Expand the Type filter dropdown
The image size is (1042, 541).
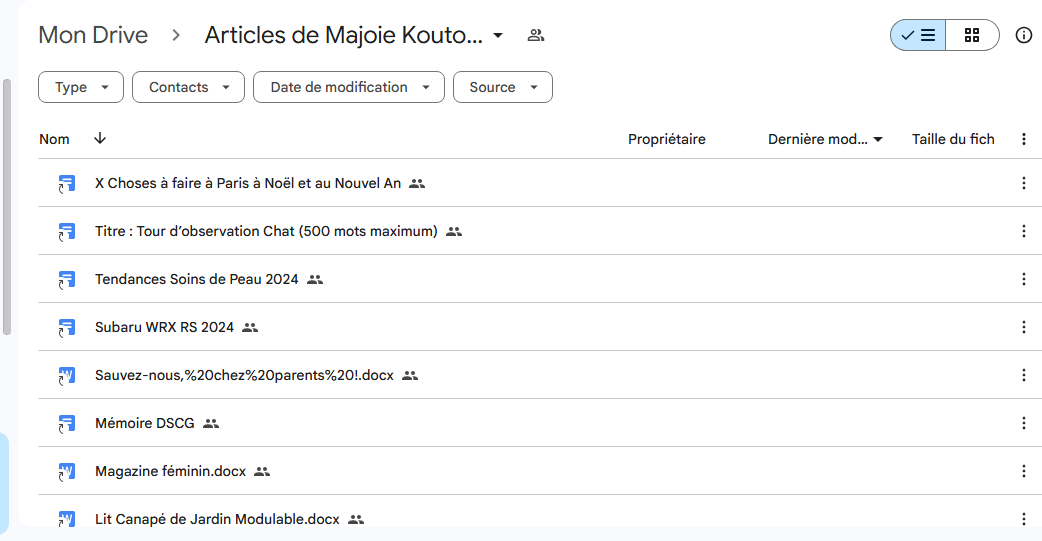(81, 87)
